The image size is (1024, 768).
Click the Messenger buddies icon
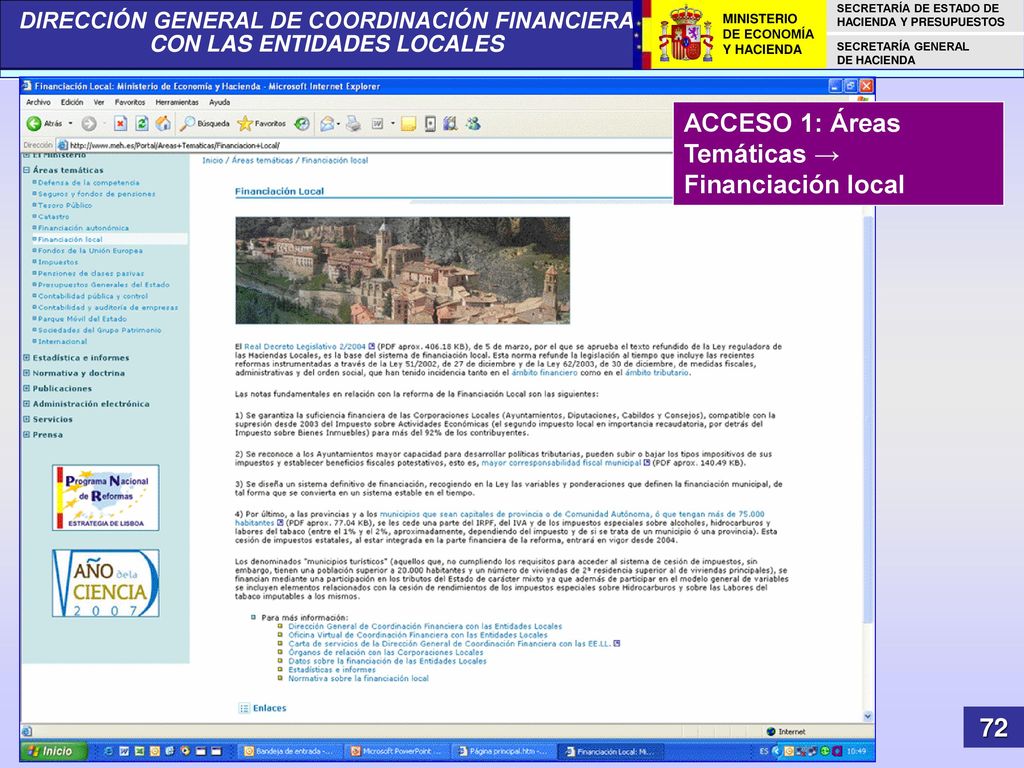click(473, 123)
